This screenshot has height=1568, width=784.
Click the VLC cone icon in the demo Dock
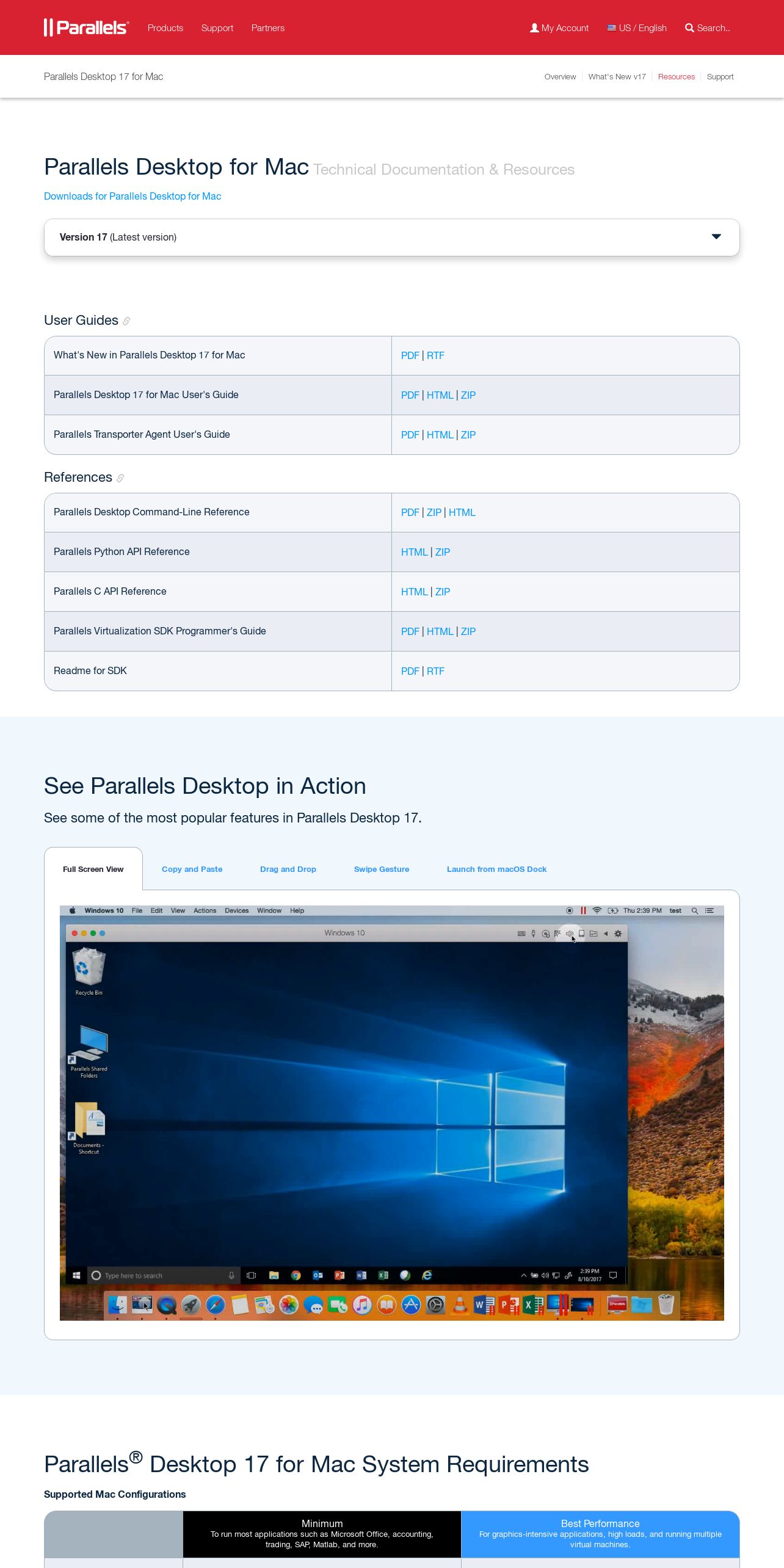pos(460,1305)
